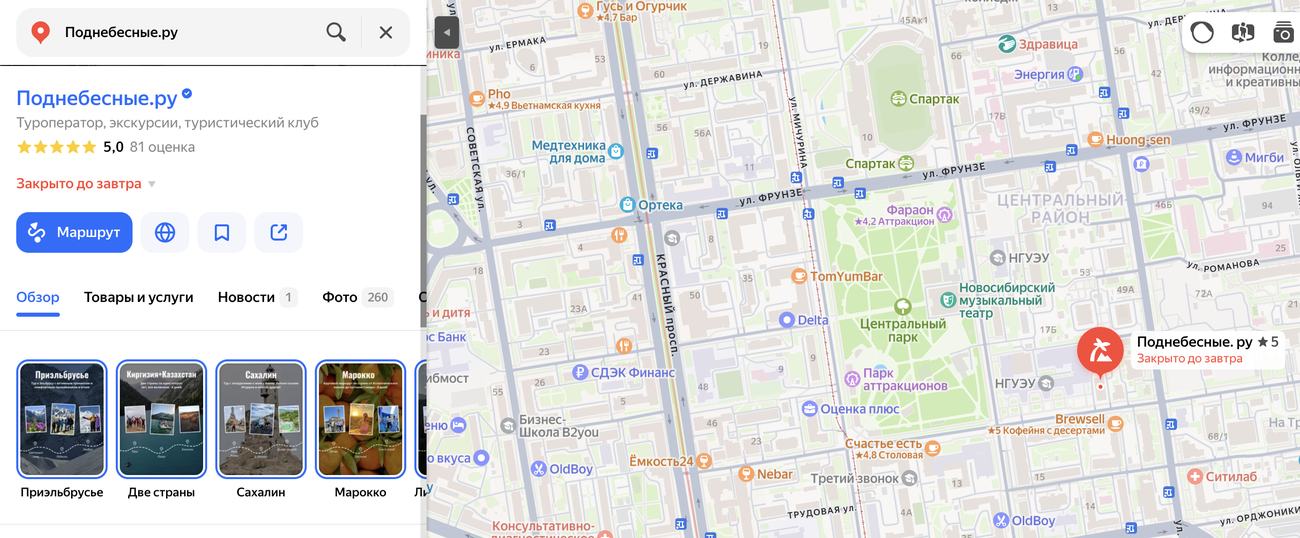The height and width of the screenshot is (538, 1300).
Task: Click the Красный просп. street label
Action: [x=668, y=304]
